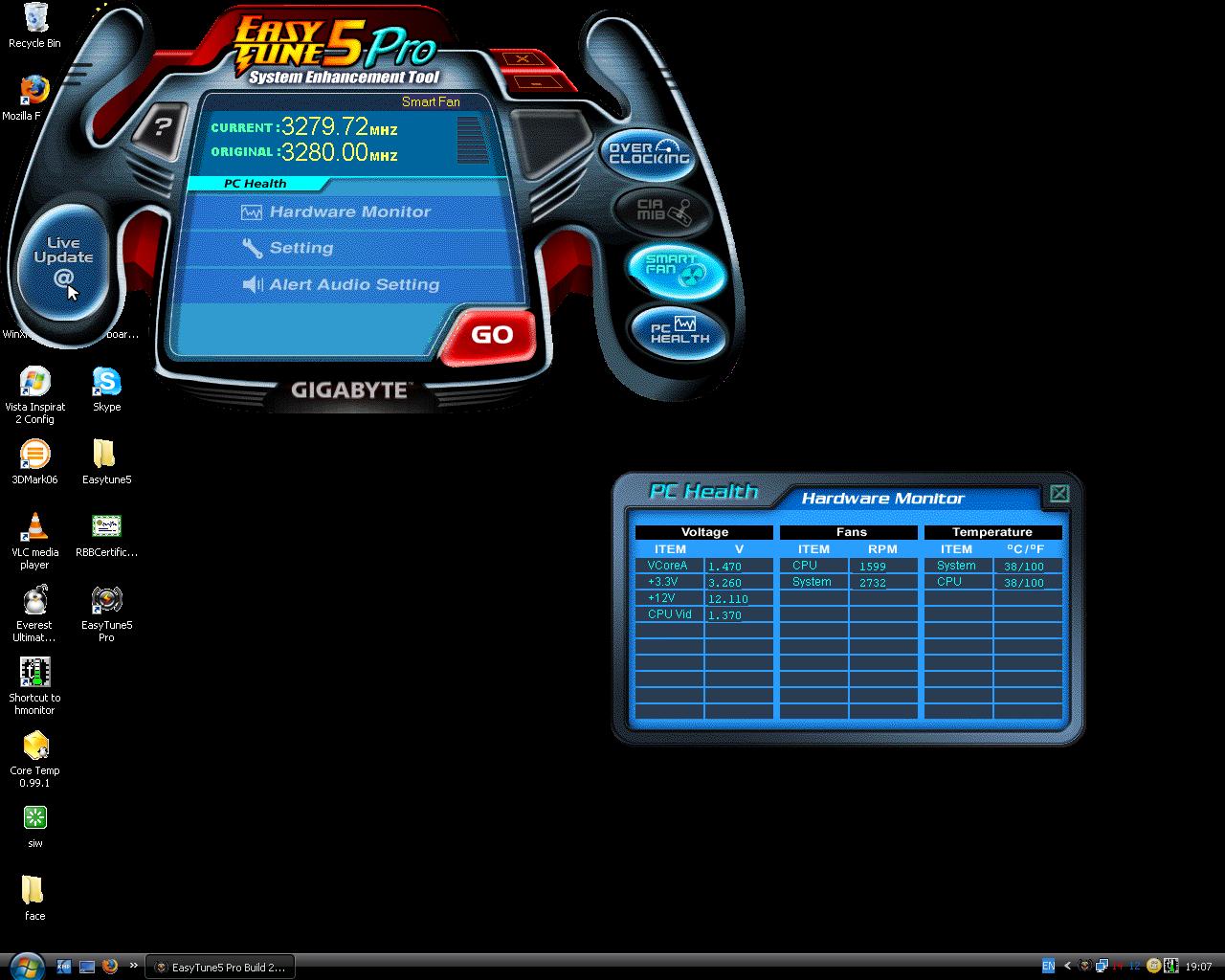Click EasyTune5 Pro Build taskbar button
Viewport: 1225px width, 980px height.
(x=220, y=967)
